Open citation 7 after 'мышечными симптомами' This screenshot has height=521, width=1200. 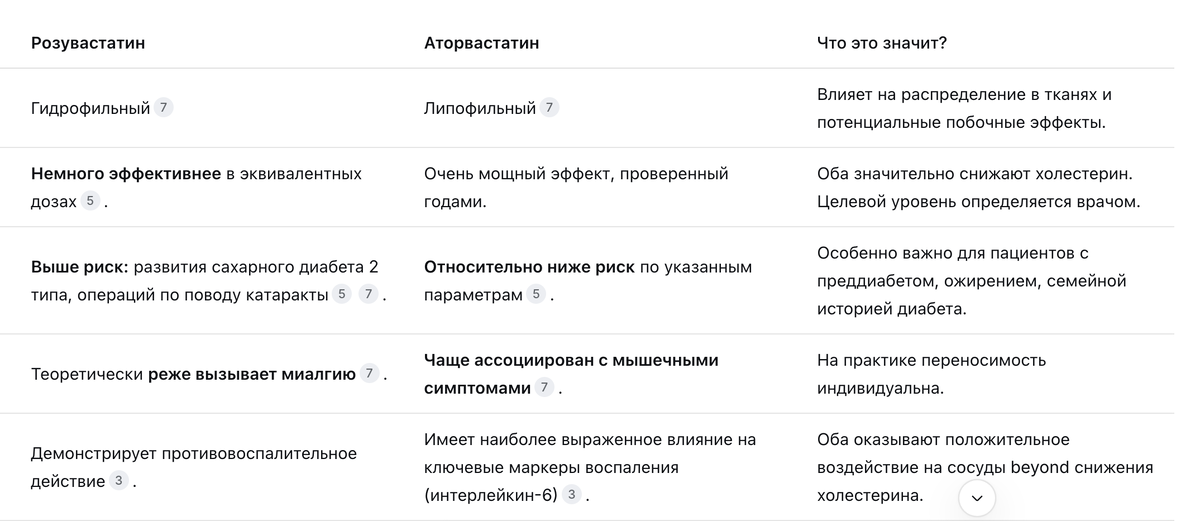(x=545, y=387)
